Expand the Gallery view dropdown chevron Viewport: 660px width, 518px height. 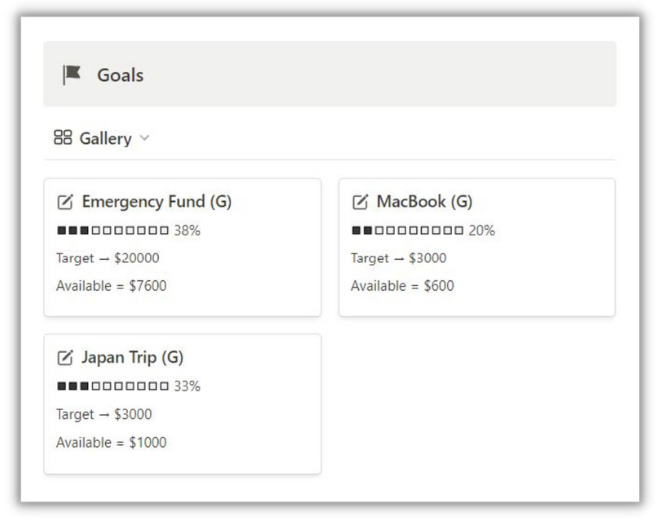click(144, 138)
